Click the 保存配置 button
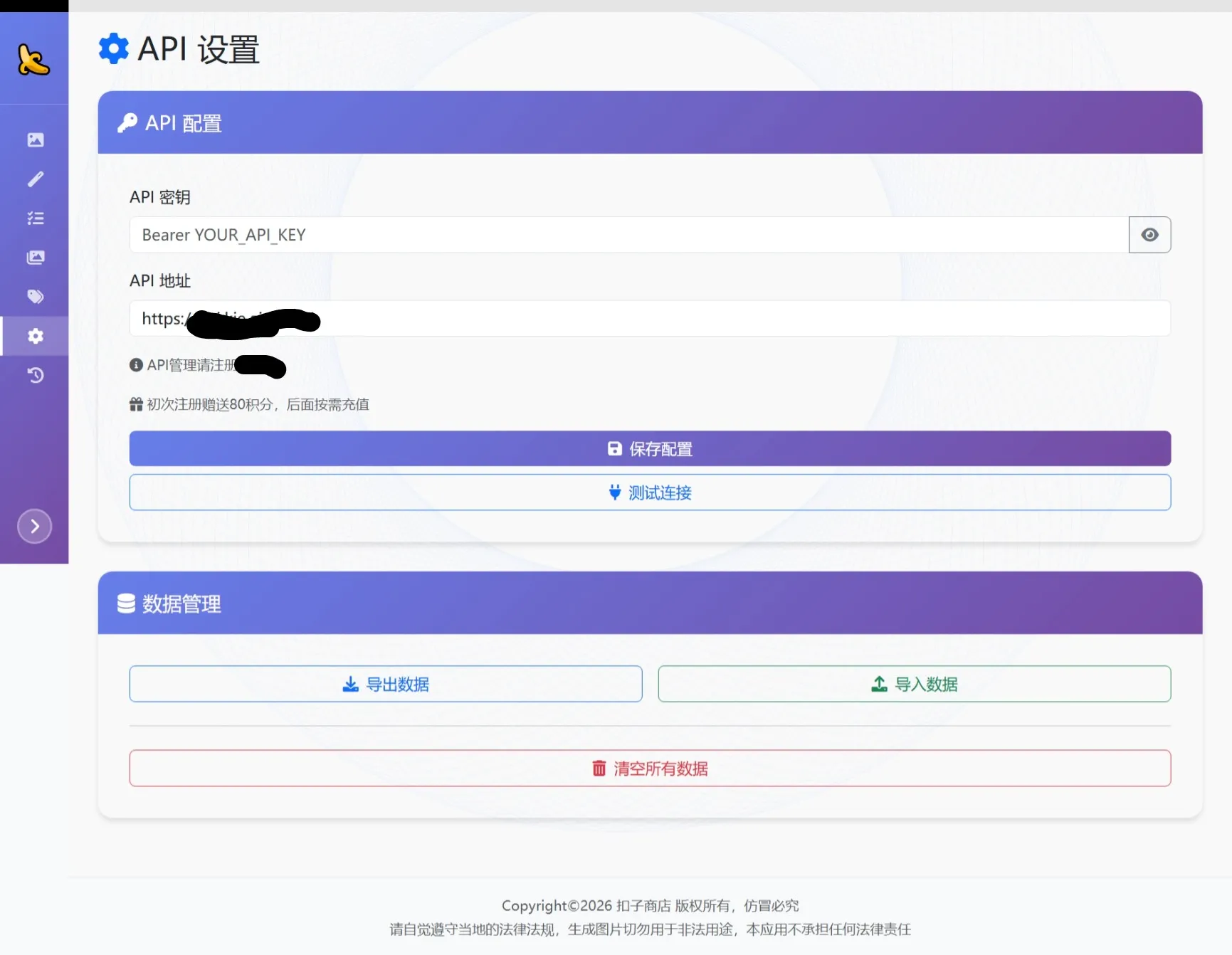The image size is (1232, 955). point(649,448)
